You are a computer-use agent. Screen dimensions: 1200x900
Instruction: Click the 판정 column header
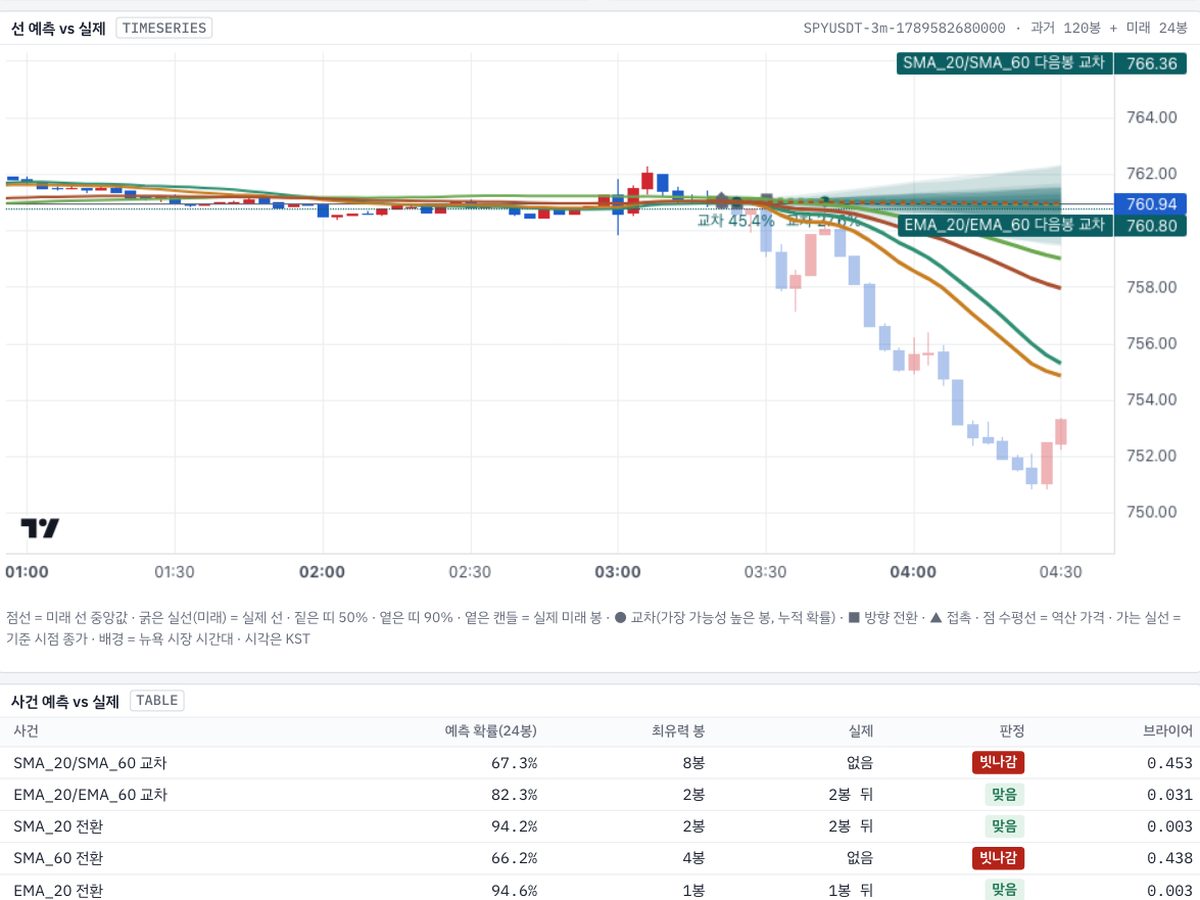pyautogui.click(x=1012, y=731)
